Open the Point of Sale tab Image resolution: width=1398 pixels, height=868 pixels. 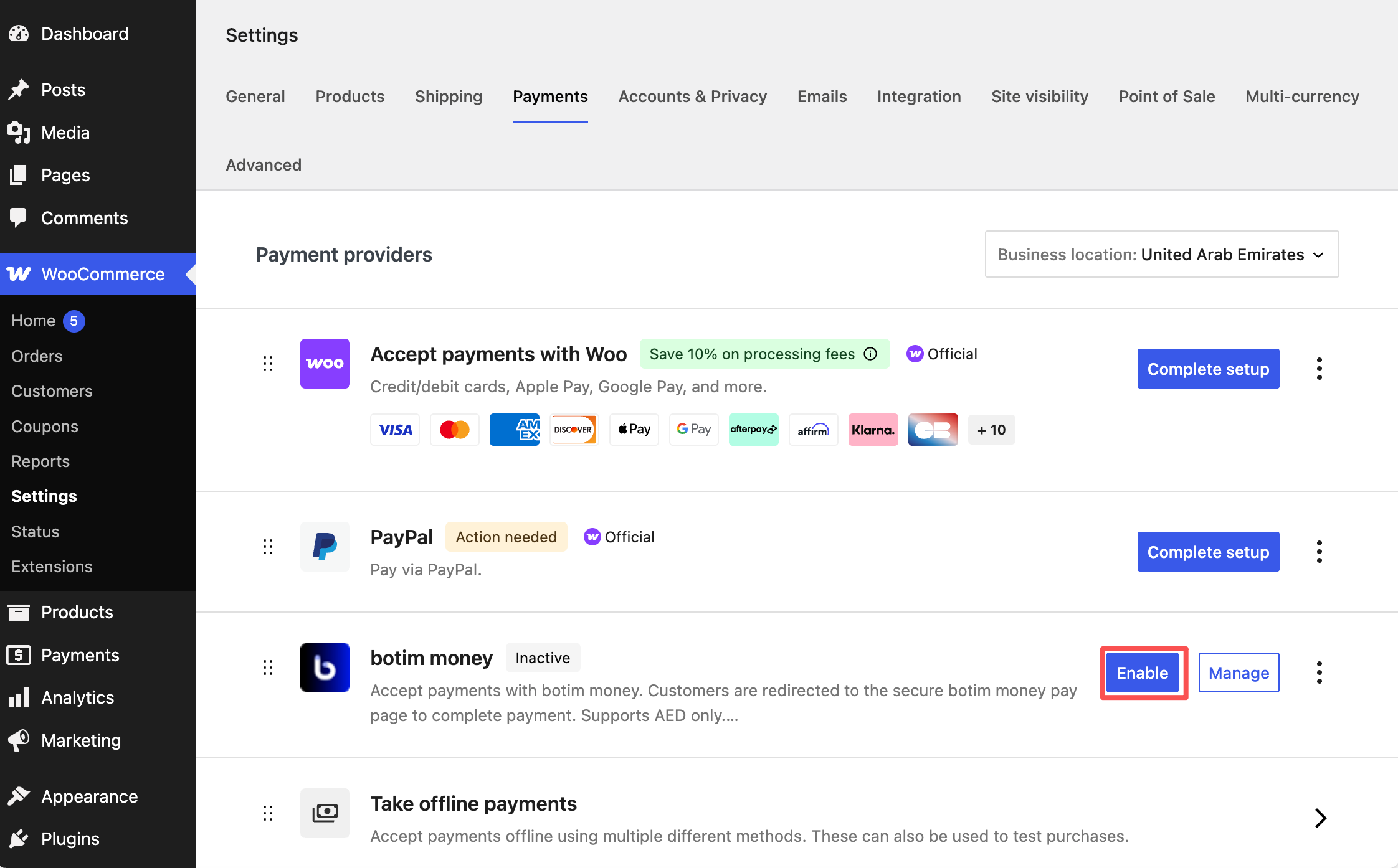[1167, 97]
